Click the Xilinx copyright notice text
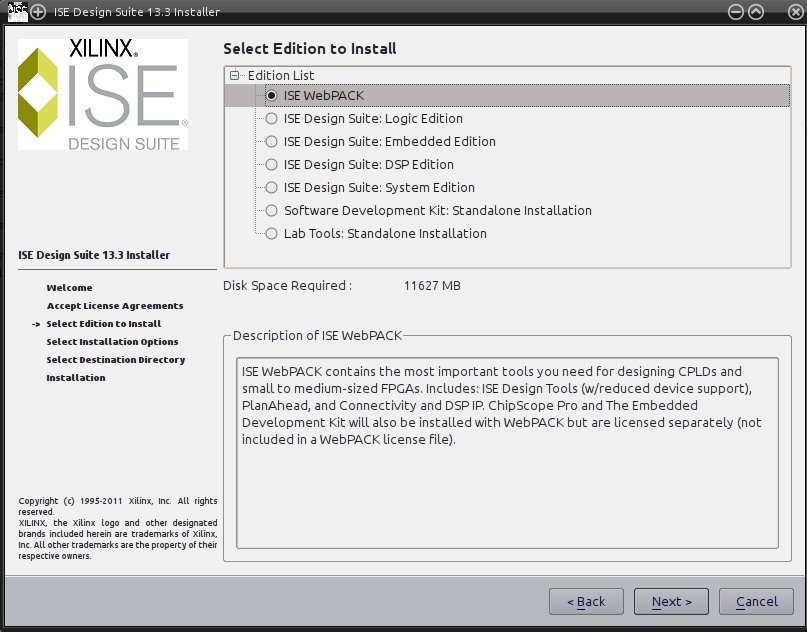This screenshot has width=807, height=632. coord(118,528)
